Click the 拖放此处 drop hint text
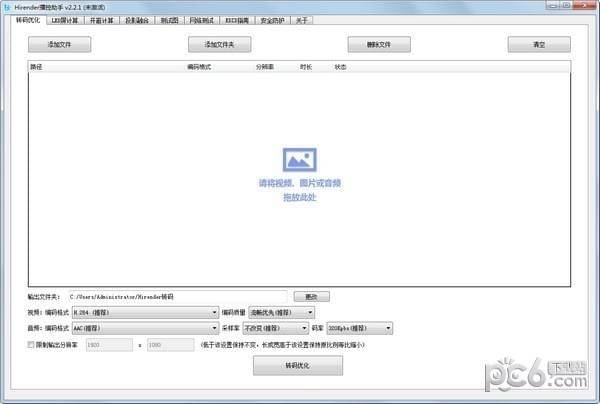600x404 pixels. tap(300, 197)
